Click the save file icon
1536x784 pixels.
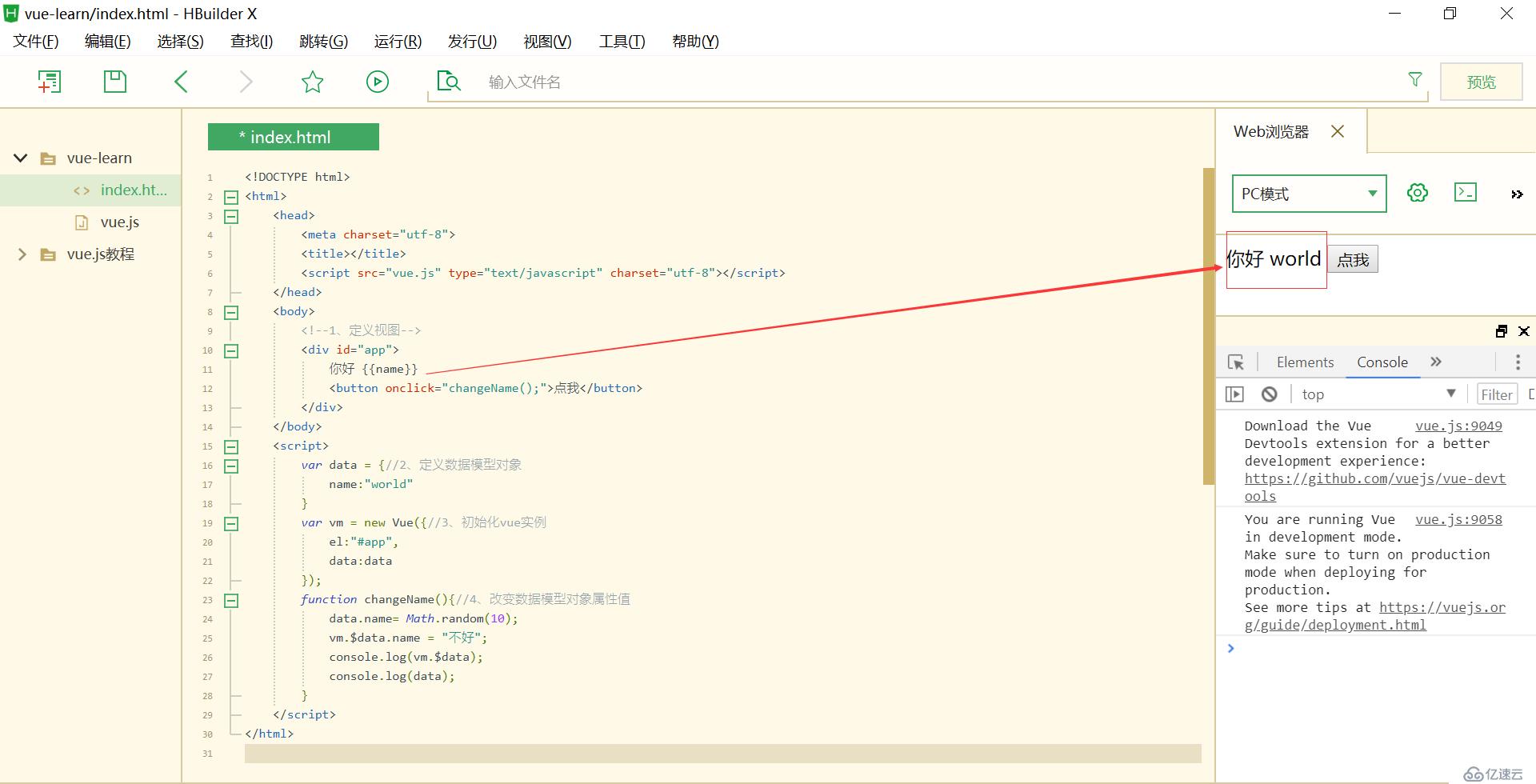click(x=115, y=82)
